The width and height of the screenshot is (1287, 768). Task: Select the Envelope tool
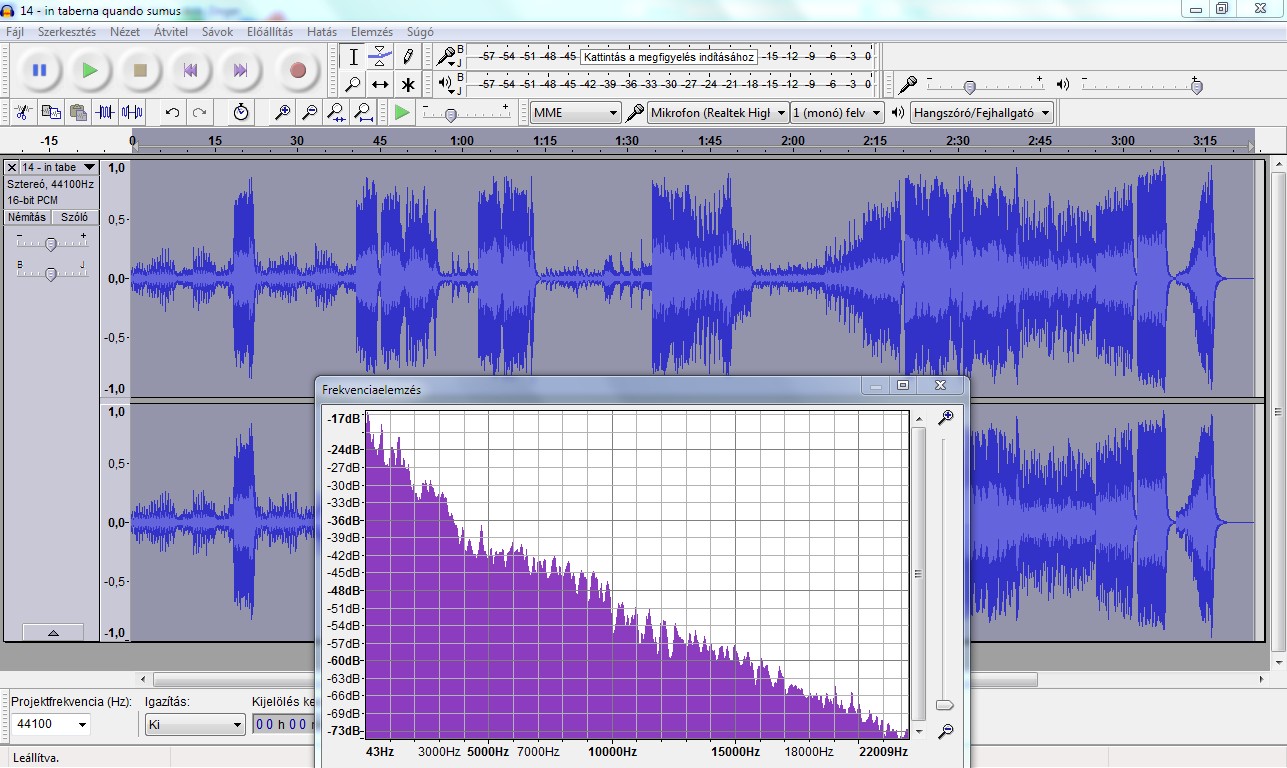click(380, 57)
